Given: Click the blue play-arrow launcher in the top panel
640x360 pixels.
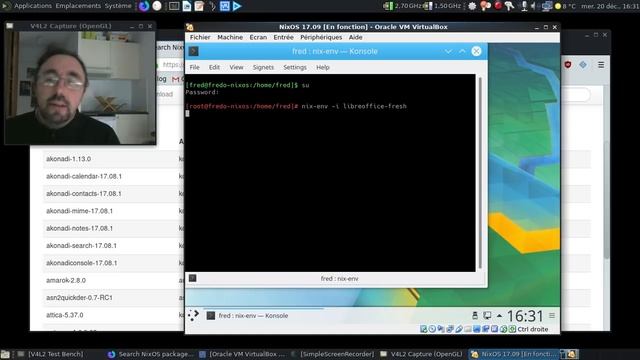Looking at the screenshot, I should pos(237,6).
